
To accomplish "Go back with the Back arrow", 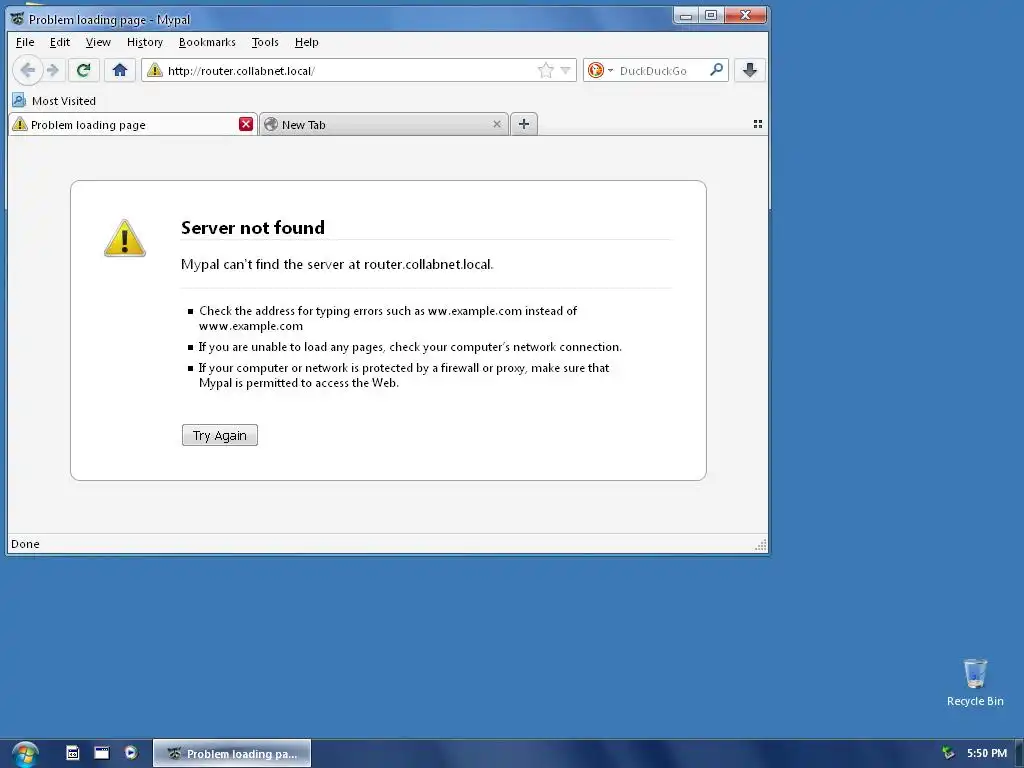I will click(x=27, y=70).
